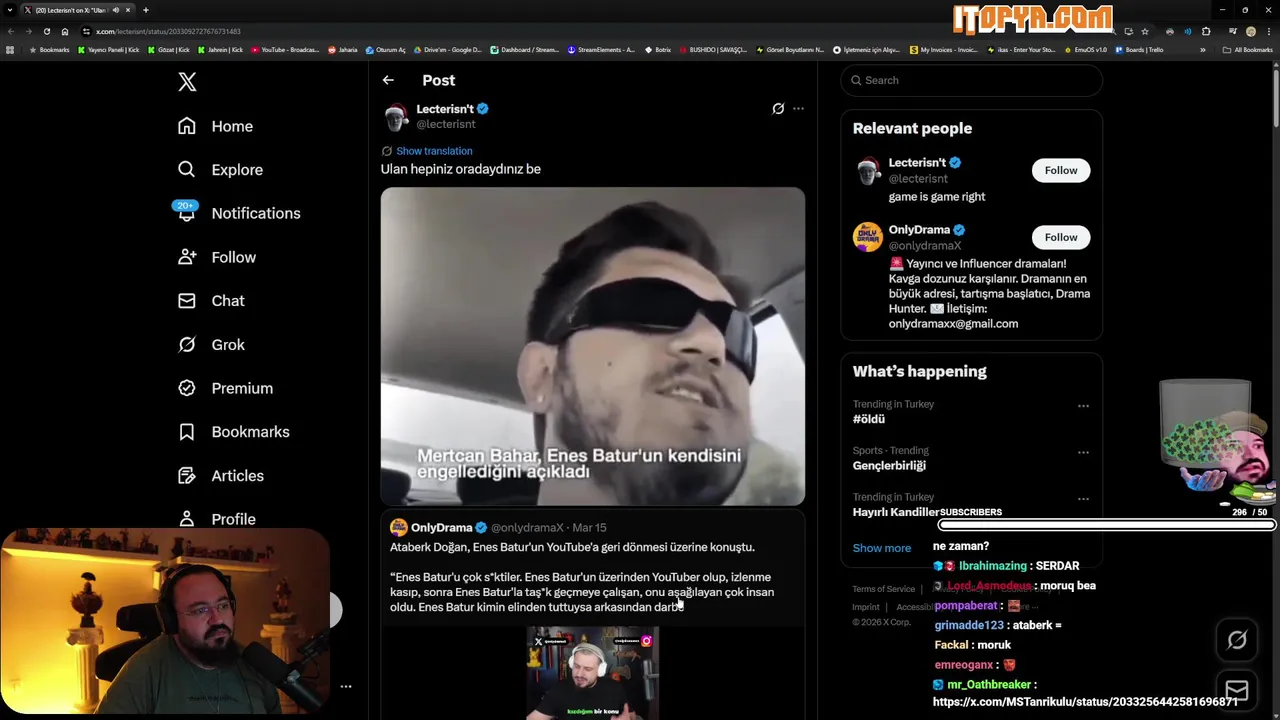Click into the Search input field
The height and width of the screenshot is (720, 1280).
point(971,80)
